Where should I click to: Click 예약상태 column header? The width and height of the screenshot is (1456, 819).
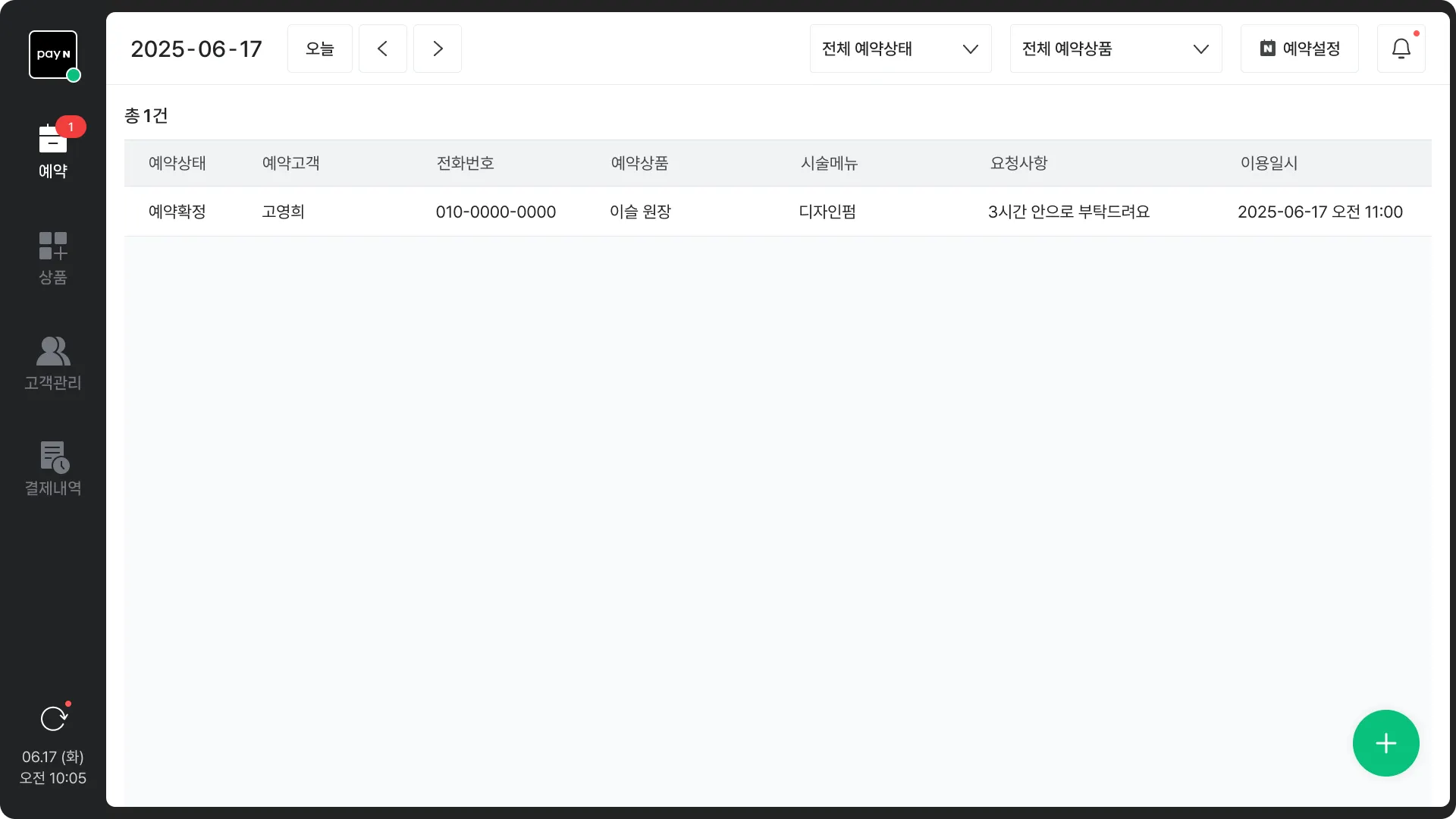click(177, 163)
